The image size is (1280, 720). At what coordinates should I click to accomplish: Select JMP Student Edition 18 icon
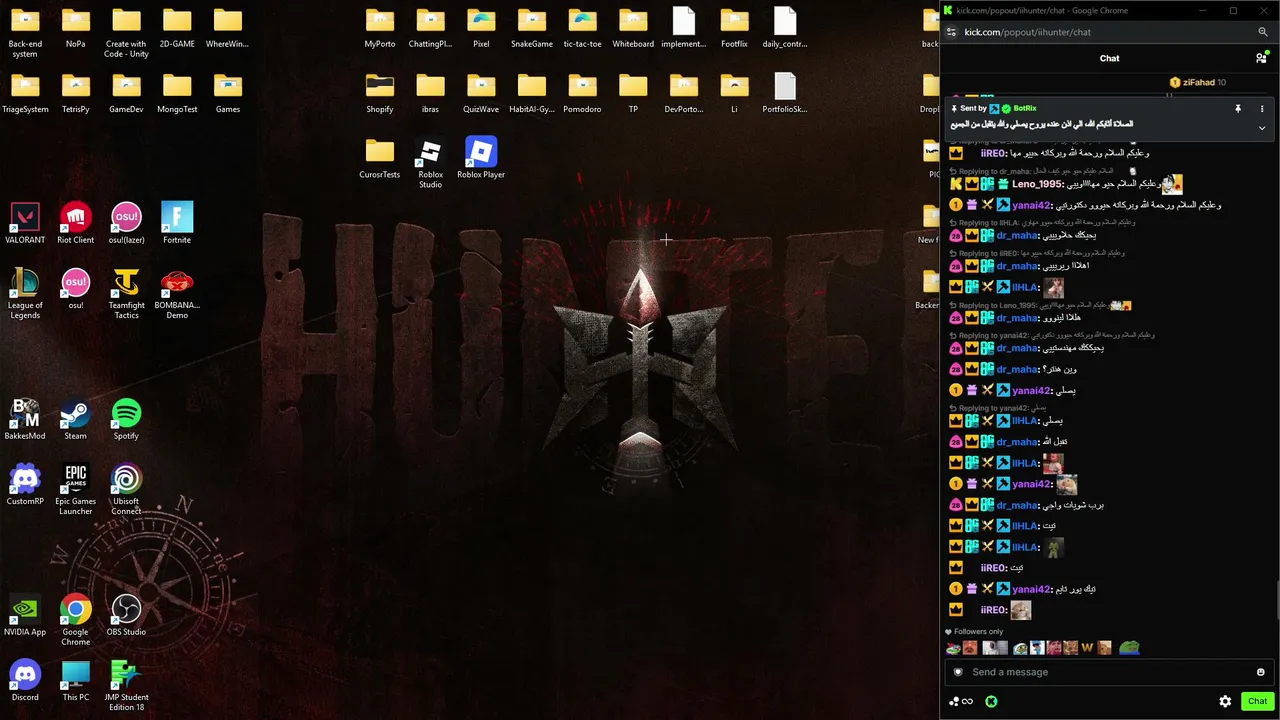126,686
